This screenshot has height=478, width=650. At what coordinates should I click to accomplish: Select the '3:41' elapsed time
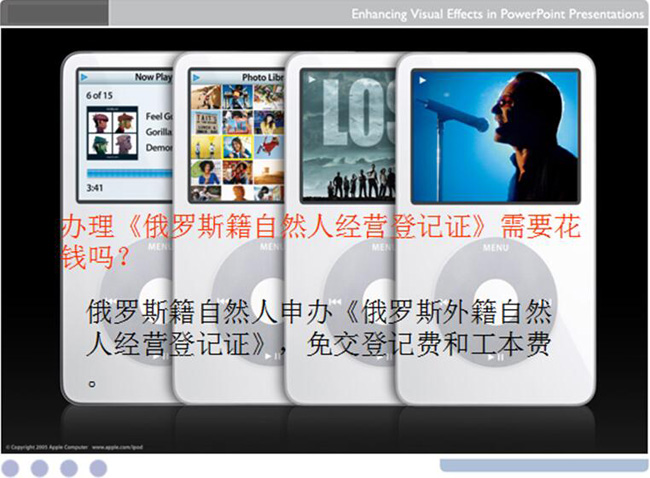point(95,188)
